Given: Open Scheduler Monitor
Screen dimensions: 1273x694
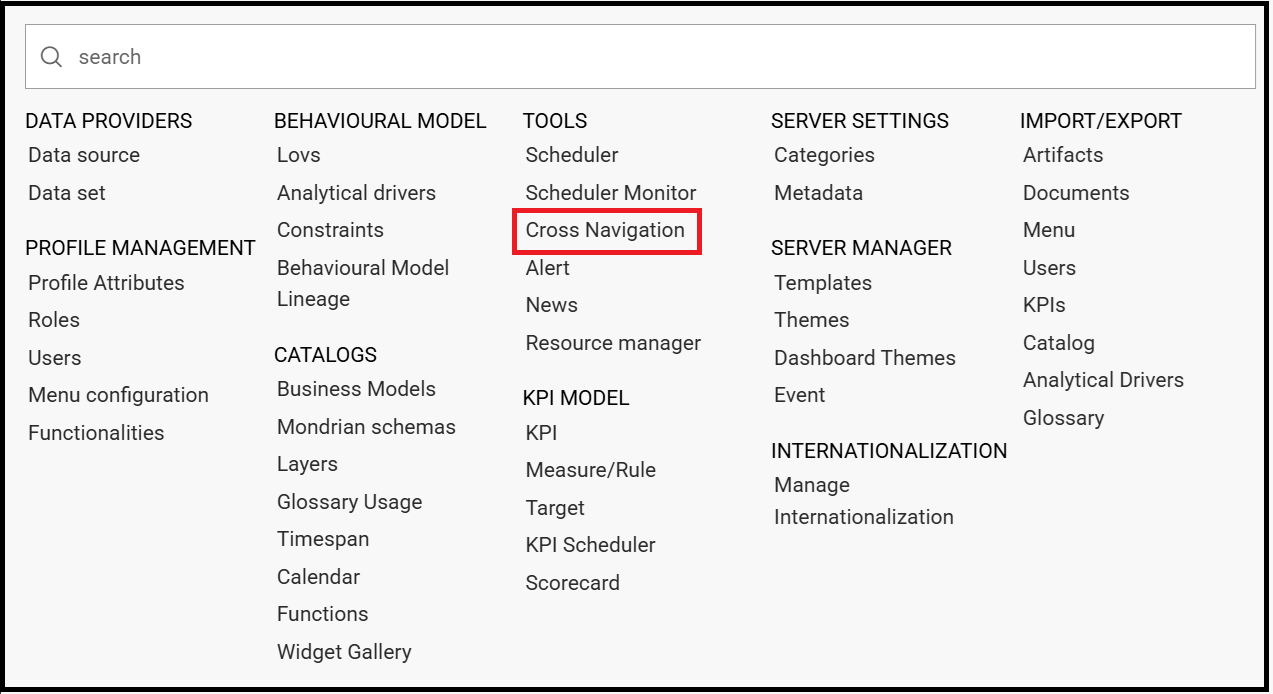Looking at the screenshot, I should click(611, 193).
